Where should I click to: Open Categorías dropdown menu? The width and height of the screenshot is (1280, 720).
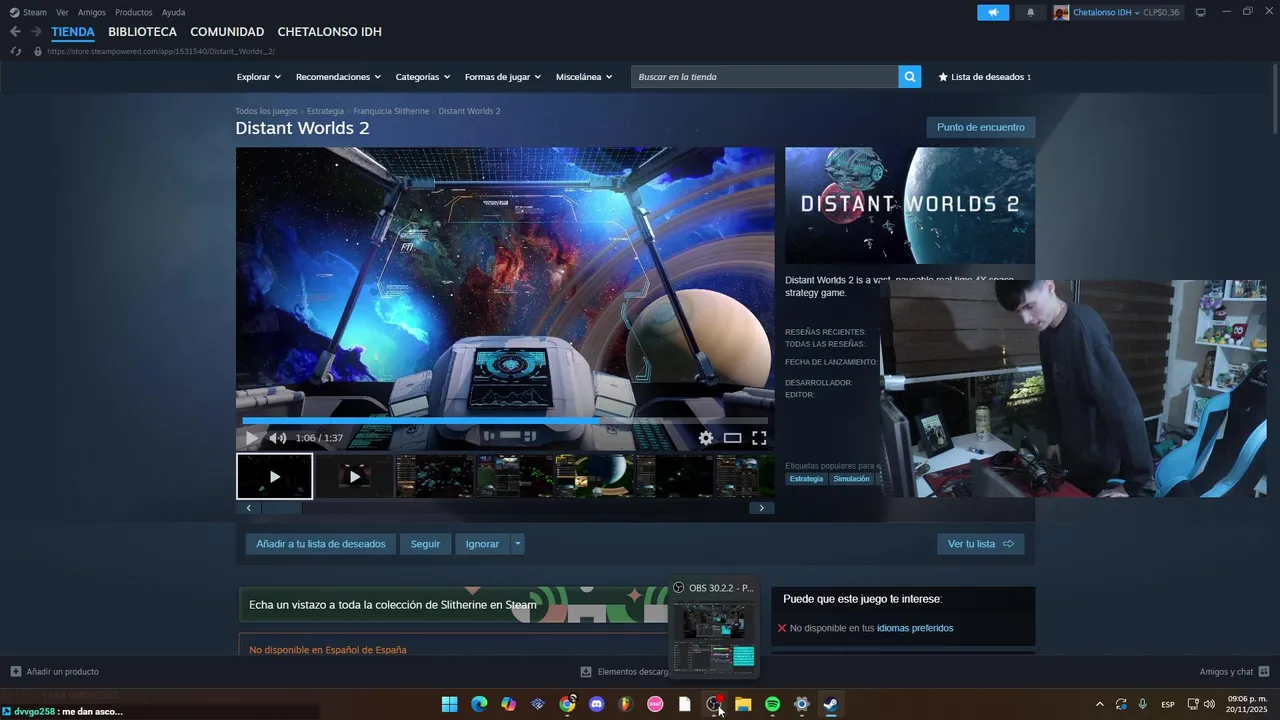coord(422,77)
